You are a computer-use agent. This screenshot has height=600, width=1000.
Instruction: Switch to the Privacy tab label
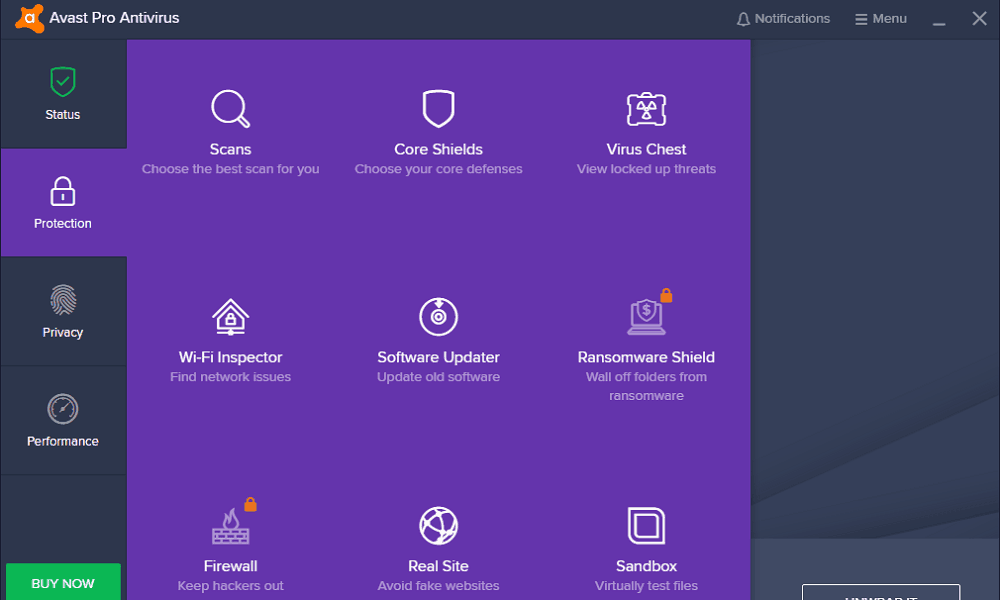tap(62, 332)
